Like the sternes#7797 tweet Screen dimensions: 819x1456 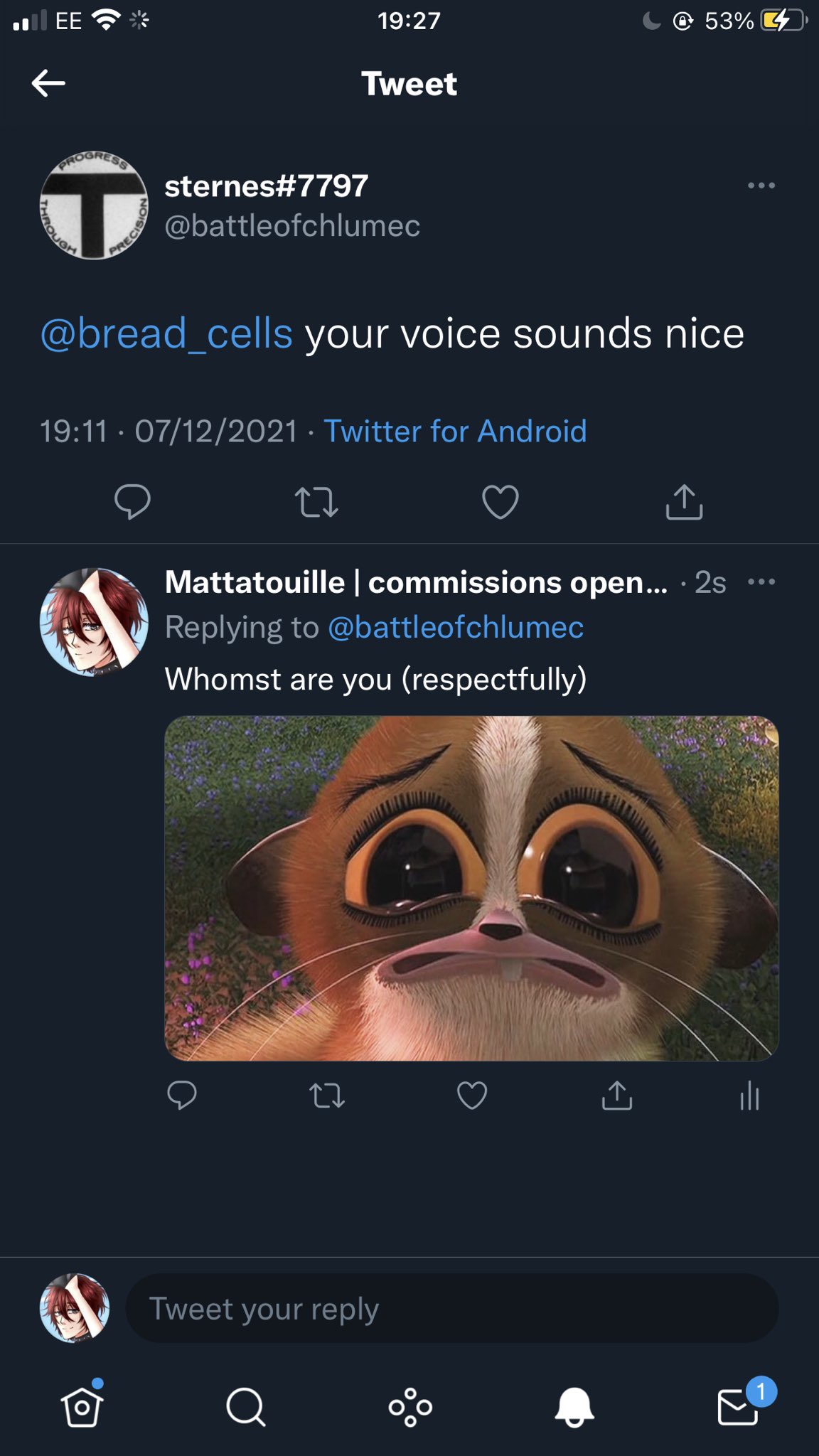500,502
